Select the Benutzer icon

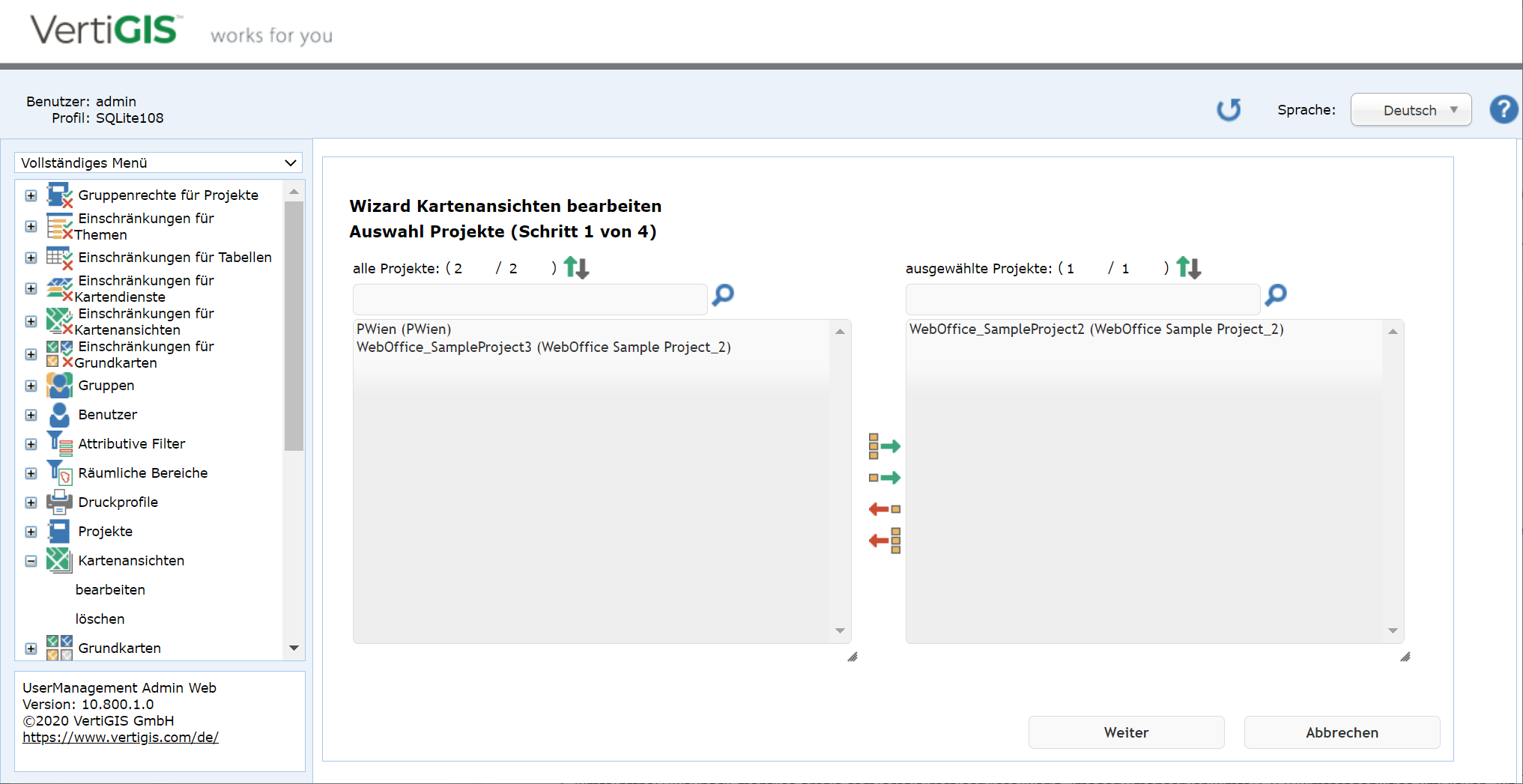pyautogui.click(x=59, y=415)
